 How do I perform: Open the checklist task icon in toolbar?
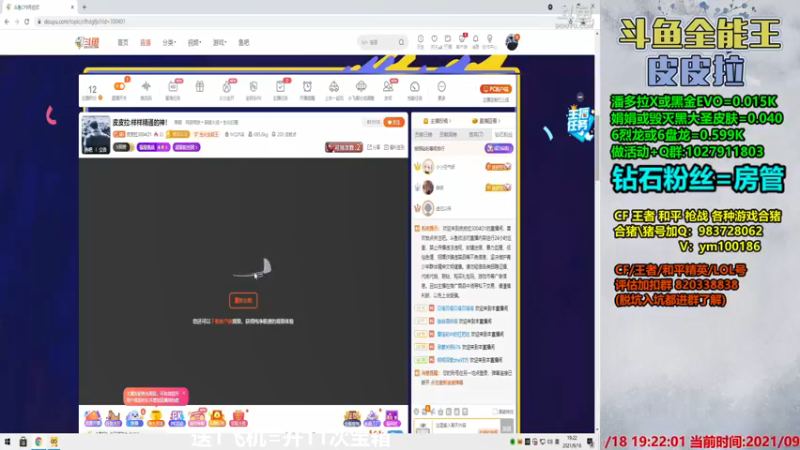[x=280, y=87]
